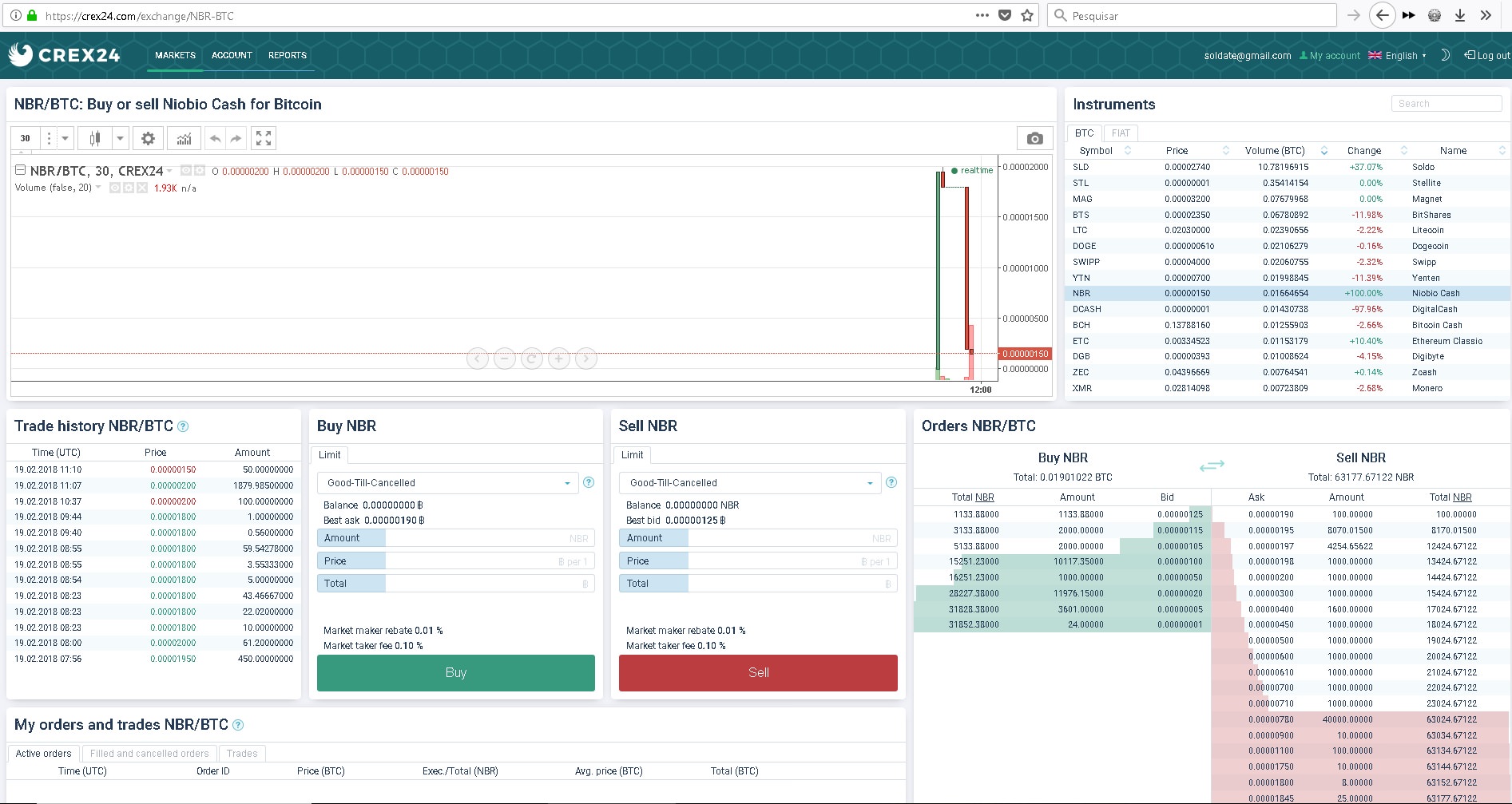Expand chart interval dropdown arrow
The width and height of the screenshot is (1512, 804).
click(65, 138)
